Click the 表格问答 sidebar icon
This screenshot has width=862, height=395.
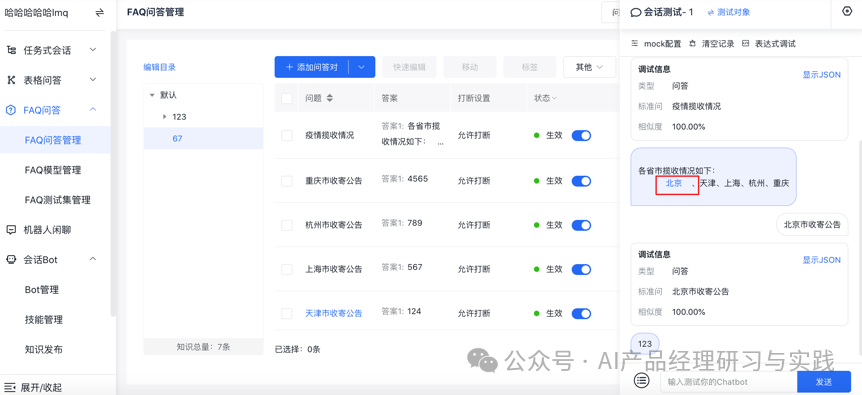pos(11,80)
